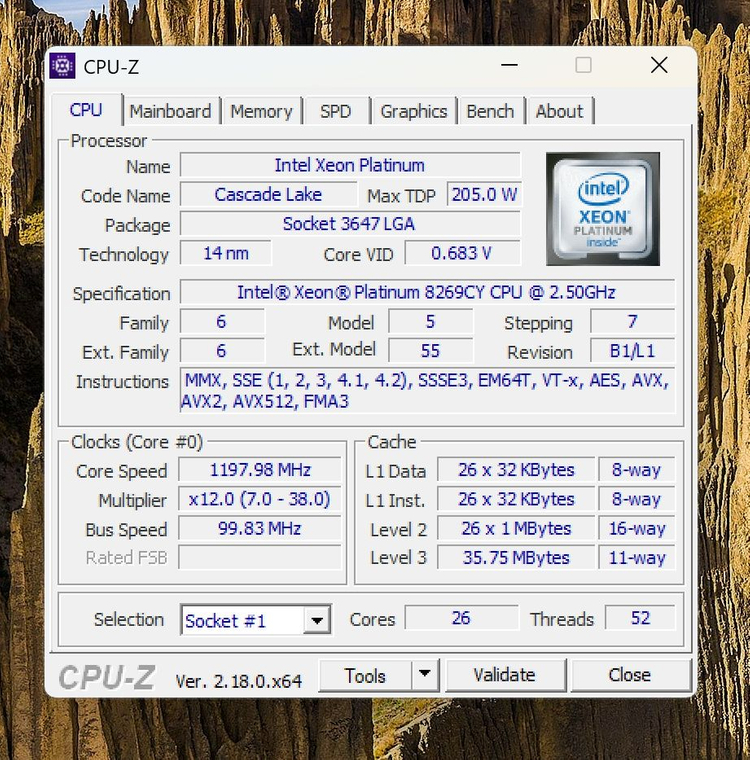
Task: Select the Bench tab
Action: 490,111
